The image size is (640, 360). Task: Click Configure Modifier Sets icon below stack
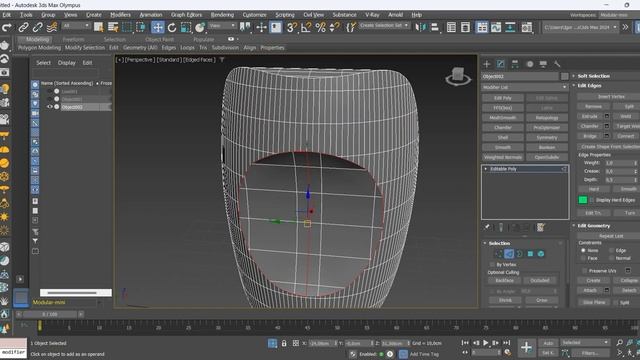click(x=541, y=228)
